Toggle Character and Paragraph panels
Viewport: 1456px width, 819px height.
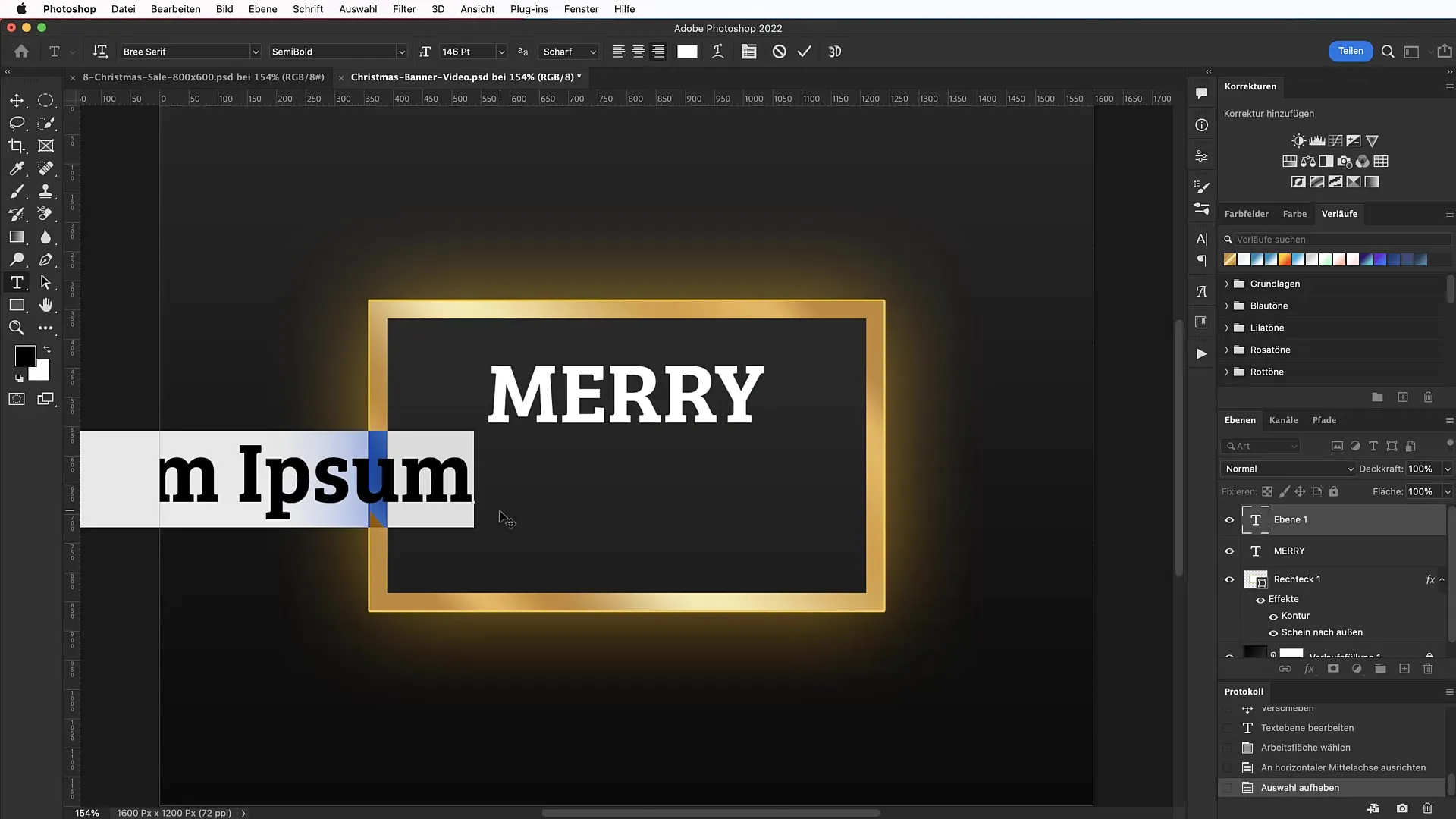(x=748, y=52)
